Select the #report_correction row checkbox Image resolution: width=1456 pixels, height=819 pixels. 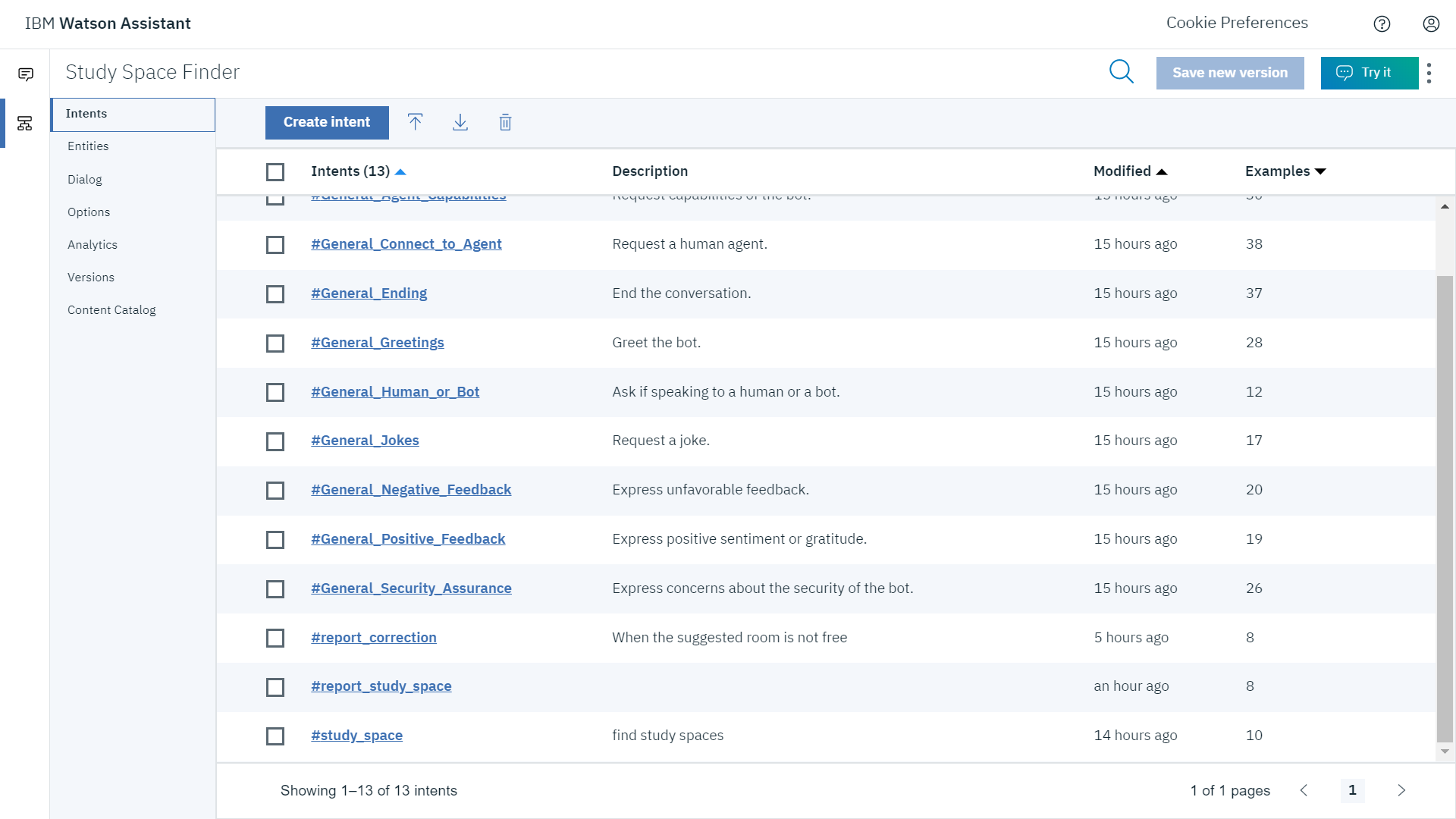tap(275, 638)
